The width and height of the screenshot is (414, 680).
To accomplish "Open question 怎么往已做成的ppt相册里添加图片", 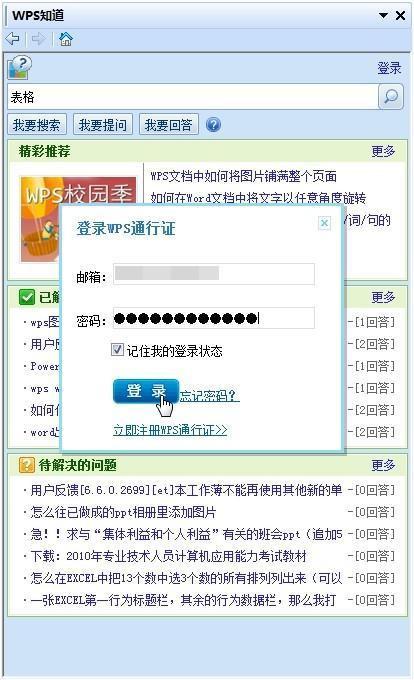I will point(123,512).
